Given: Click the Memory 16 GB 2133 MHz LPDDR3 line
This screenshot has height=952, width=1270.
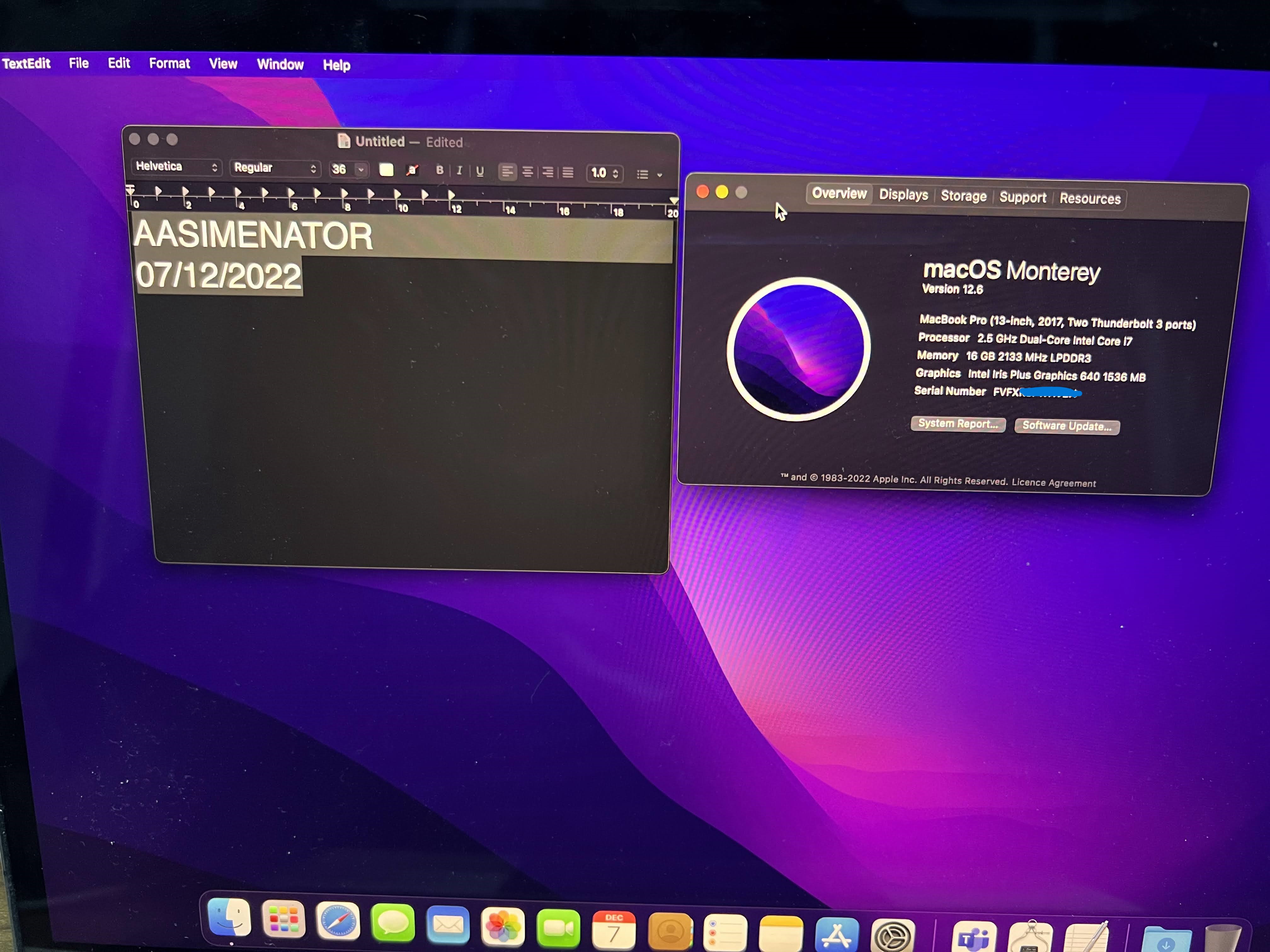Looking at the screenshot, I should pos(1004,357).
